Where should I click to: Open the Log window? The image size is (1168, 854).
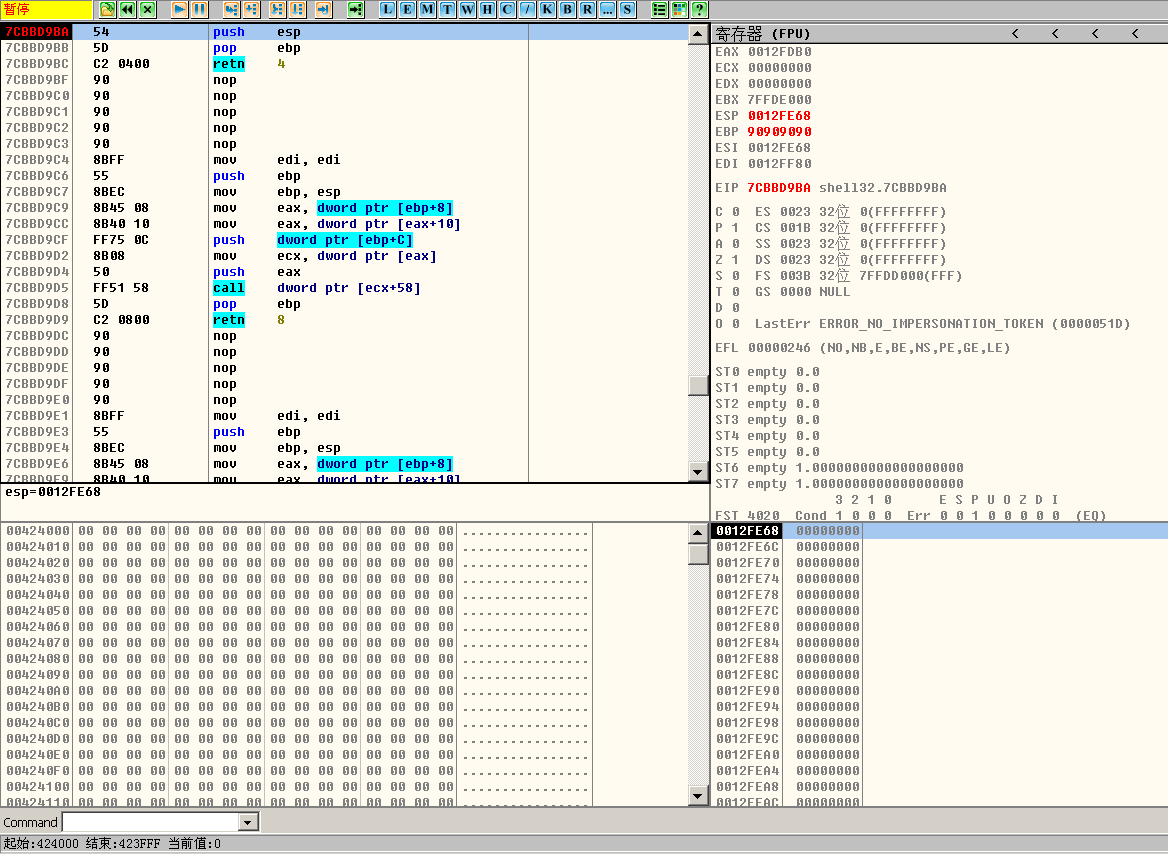[386, 9]
